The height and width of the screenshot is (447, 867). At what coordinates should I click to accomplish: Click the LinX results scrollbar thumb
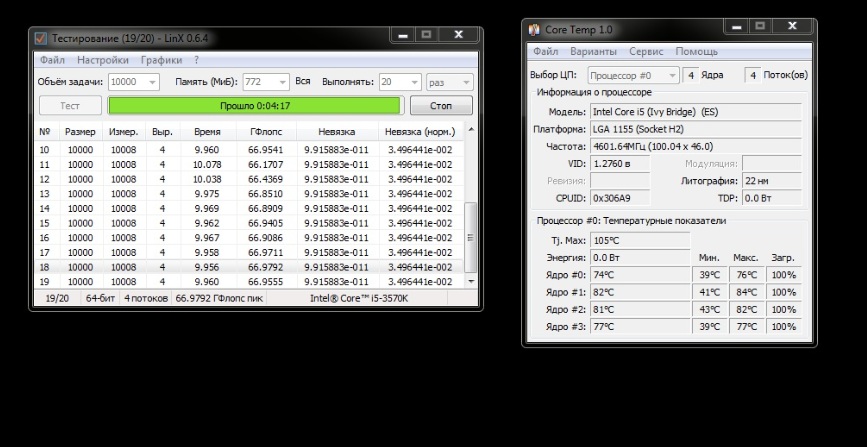[x=471, y=237]
